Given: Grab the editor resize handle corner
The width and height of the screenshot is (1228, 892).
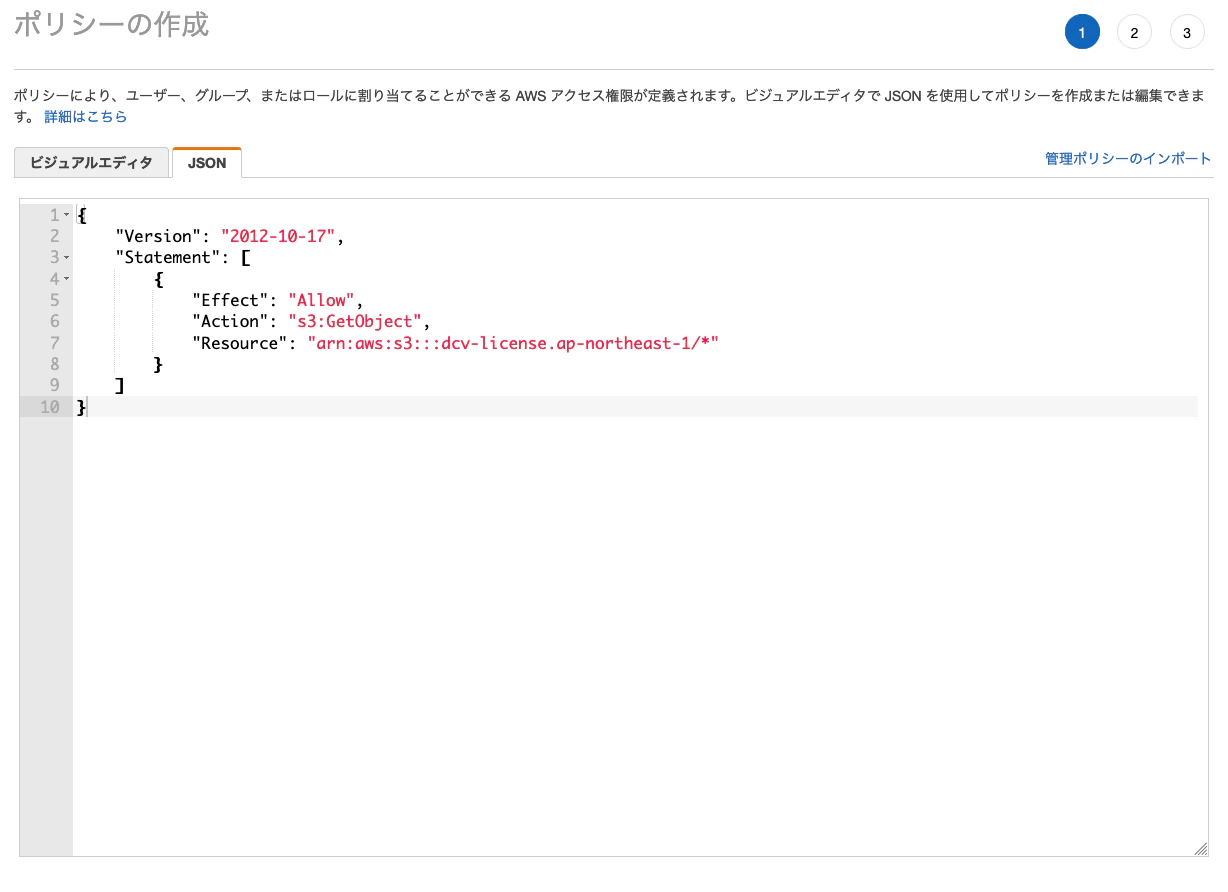Looking at the screenshot, I should pyautogui.click(x=1200, y=848).
